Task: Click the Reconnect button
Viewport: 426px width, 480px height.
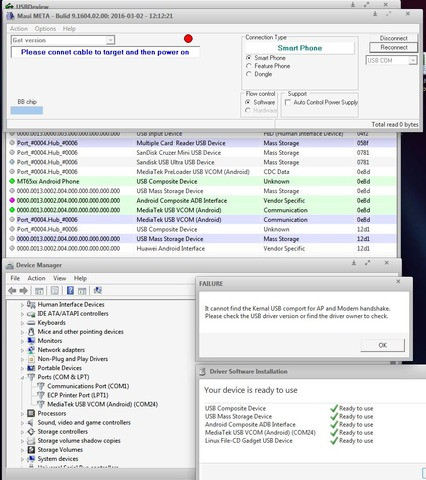Action: pos(394,48)
